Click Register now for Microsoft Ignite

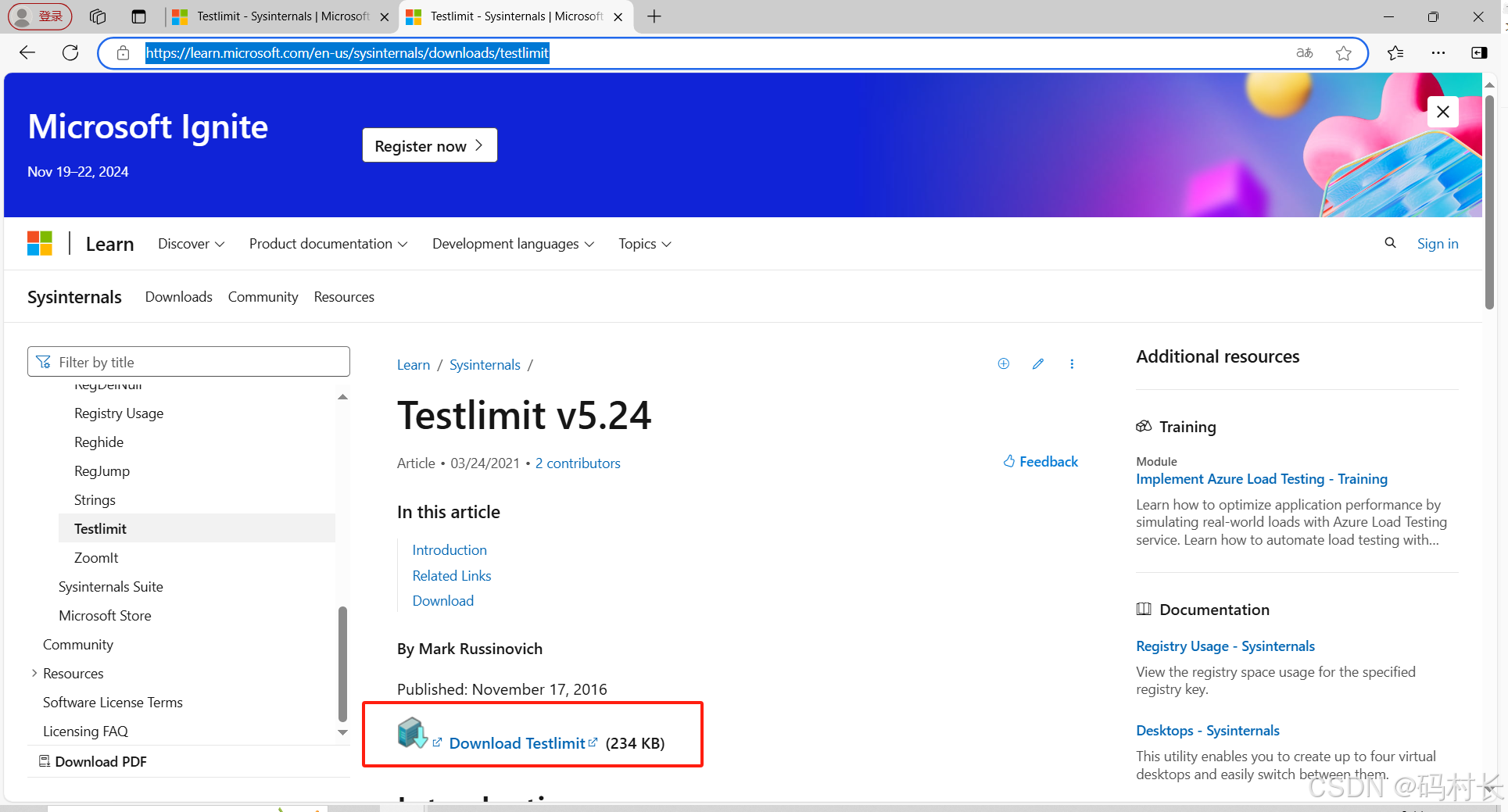click(429, 145)
